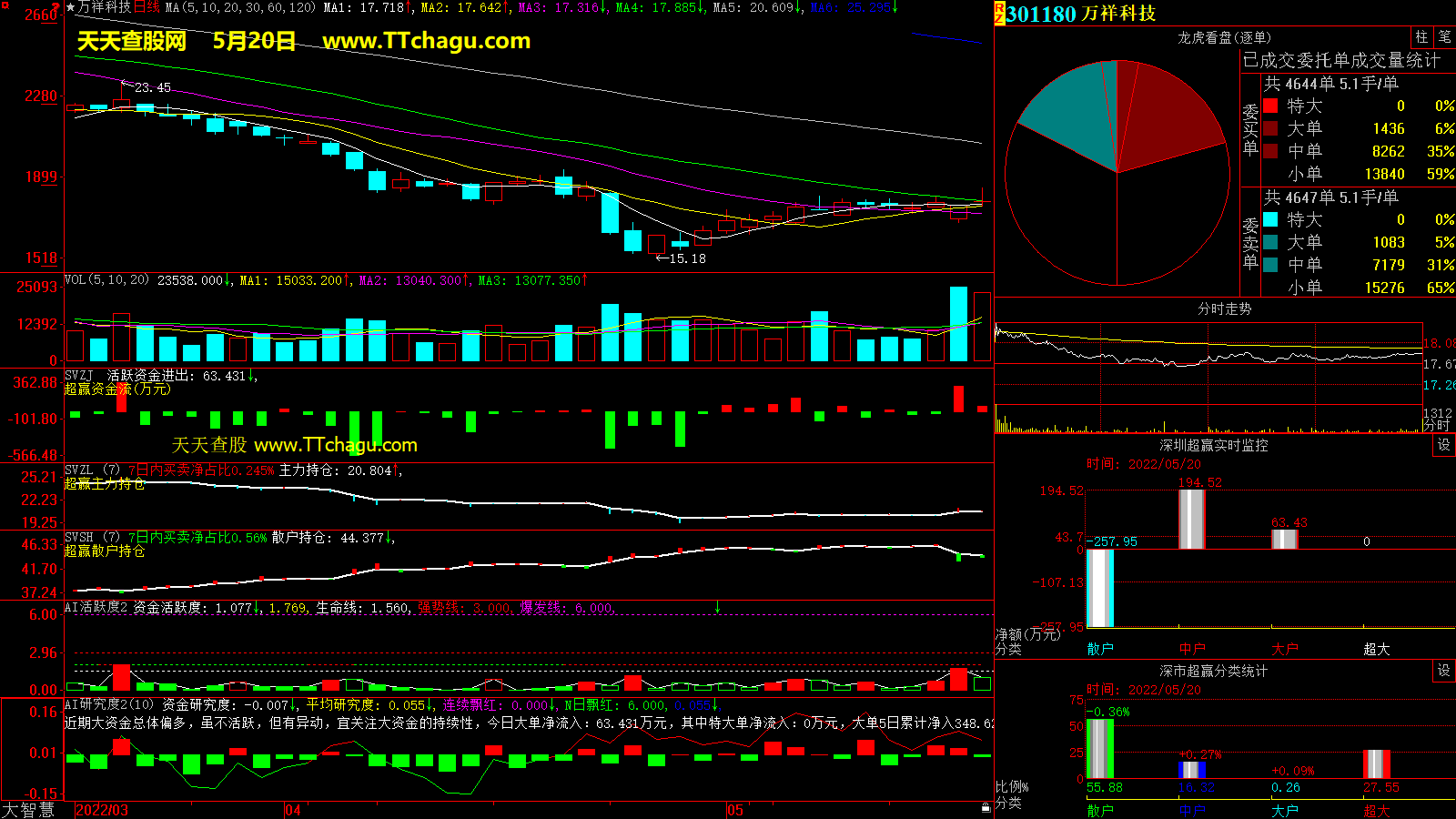Click the 23.45 high price arrow marker

[x=146, y=87]
